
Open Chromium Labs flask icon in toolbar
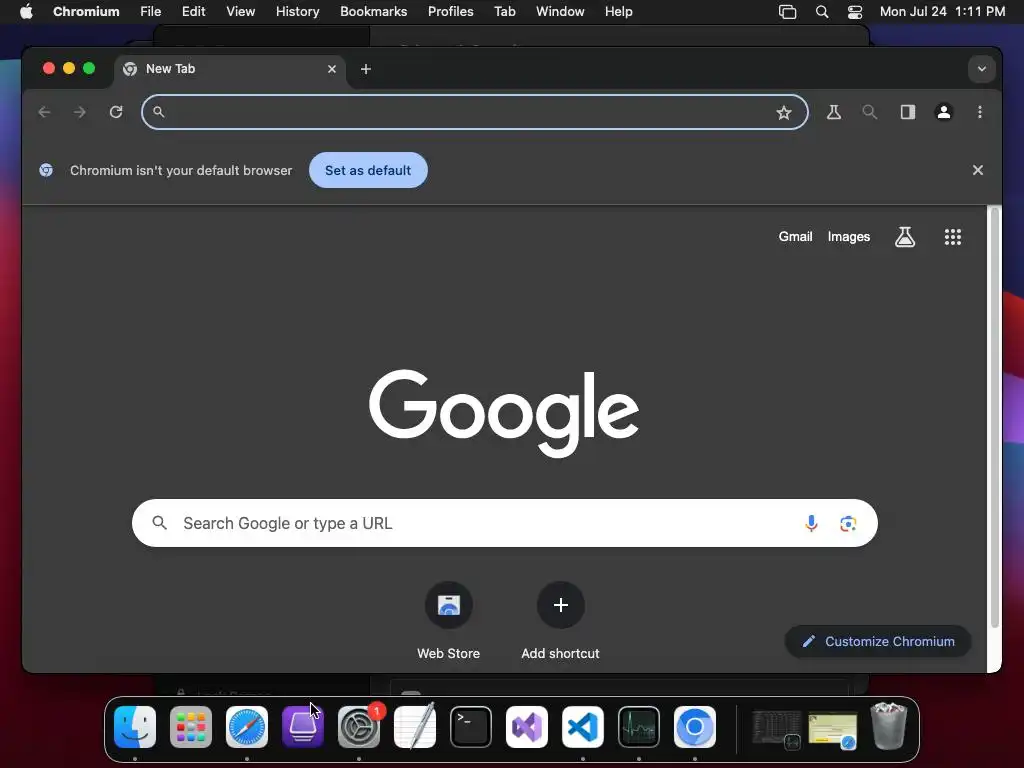click(834, 112)
